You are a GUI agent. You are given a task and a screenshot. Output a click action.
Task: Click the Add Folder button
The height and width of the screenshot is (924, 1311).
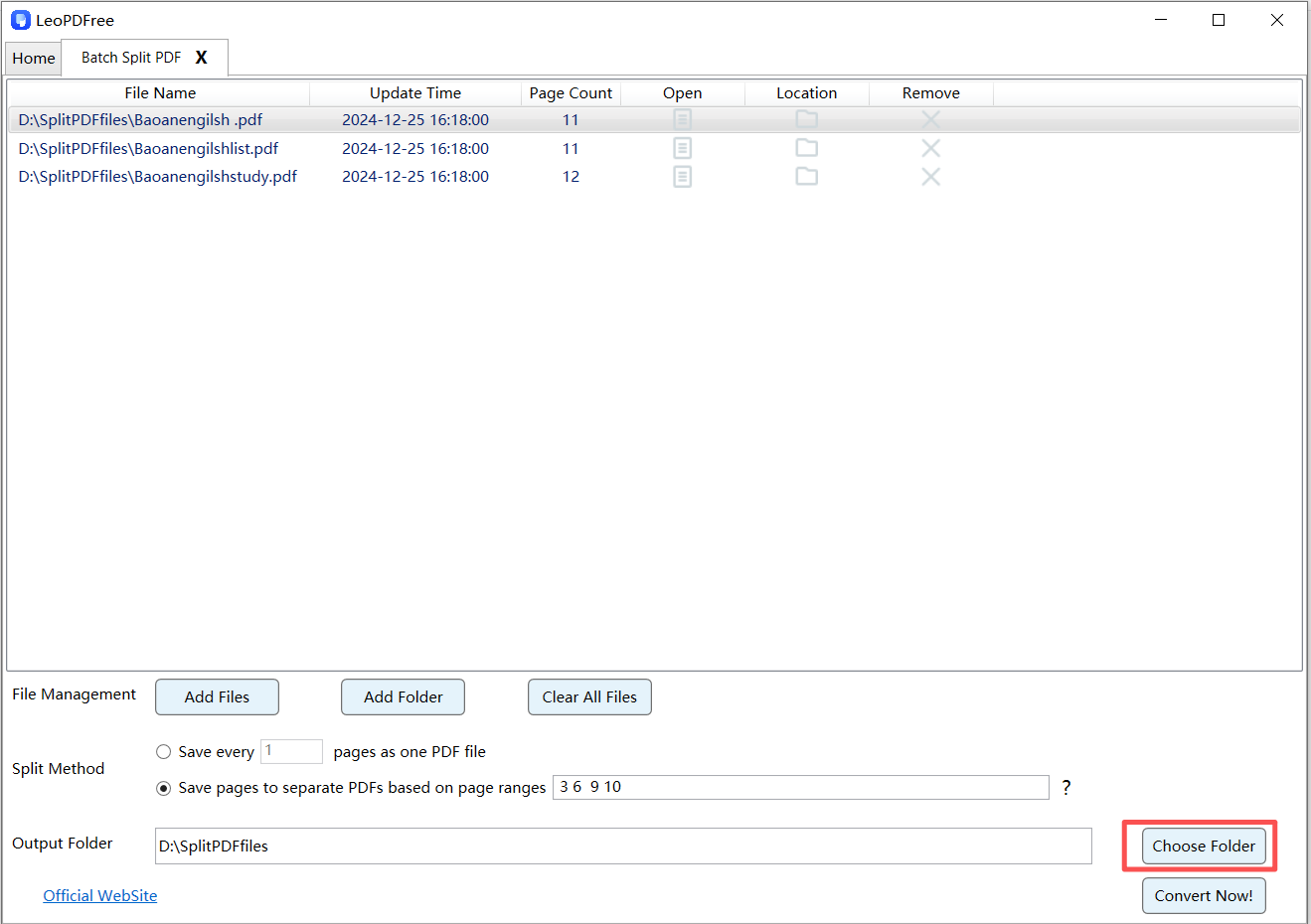click(403, 697)
